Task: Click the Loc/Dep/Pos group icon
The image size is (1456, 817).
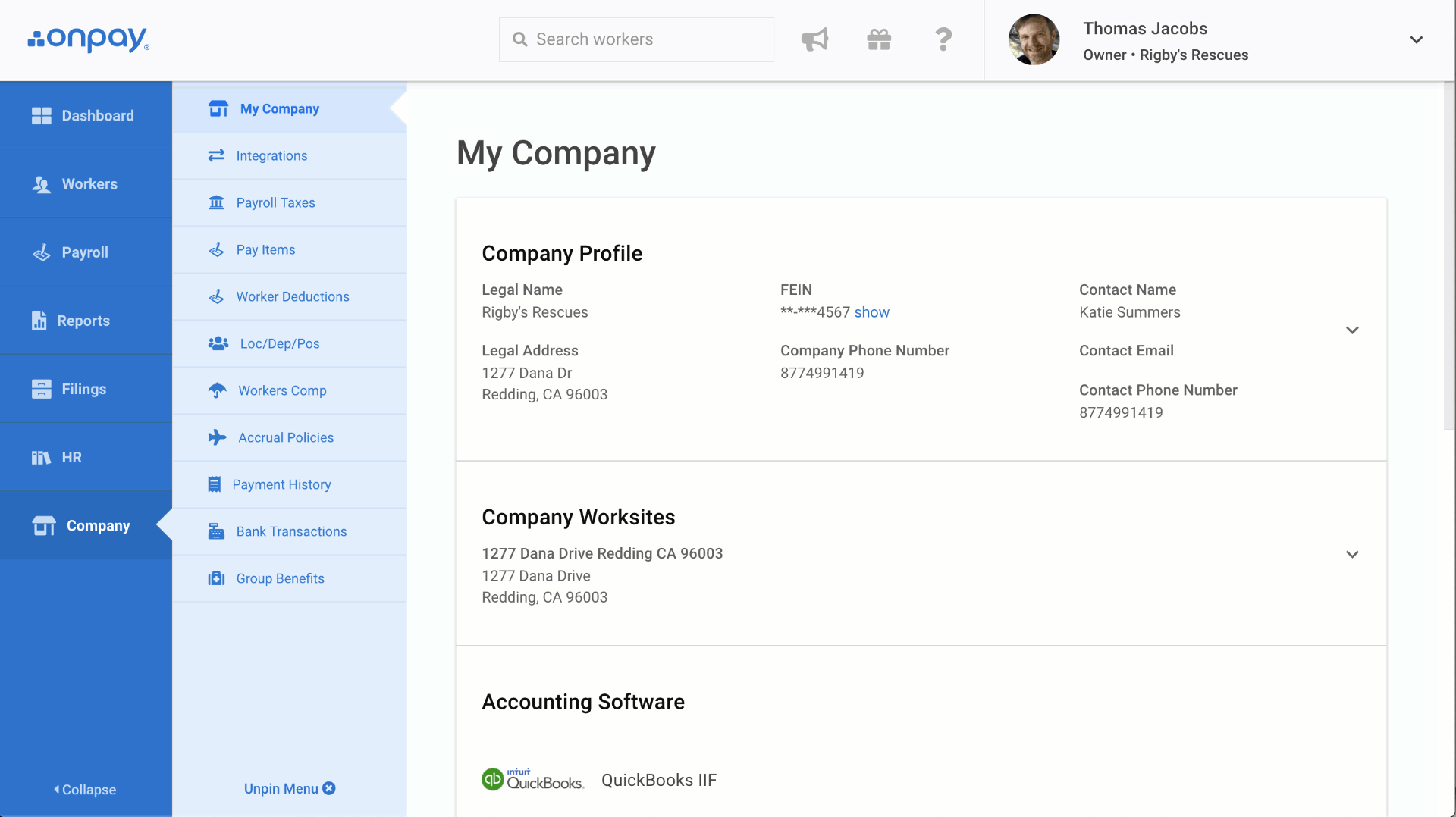Action: click(x=218, y=343)
